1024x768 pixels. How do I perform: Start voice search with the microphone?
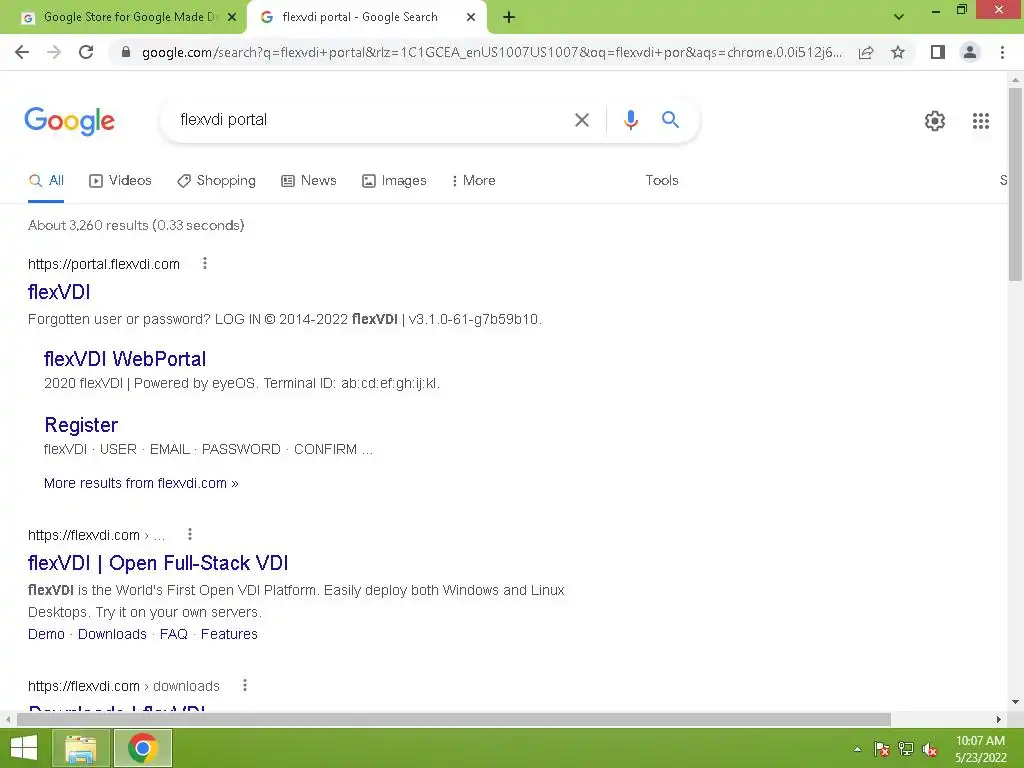(631, 120)
